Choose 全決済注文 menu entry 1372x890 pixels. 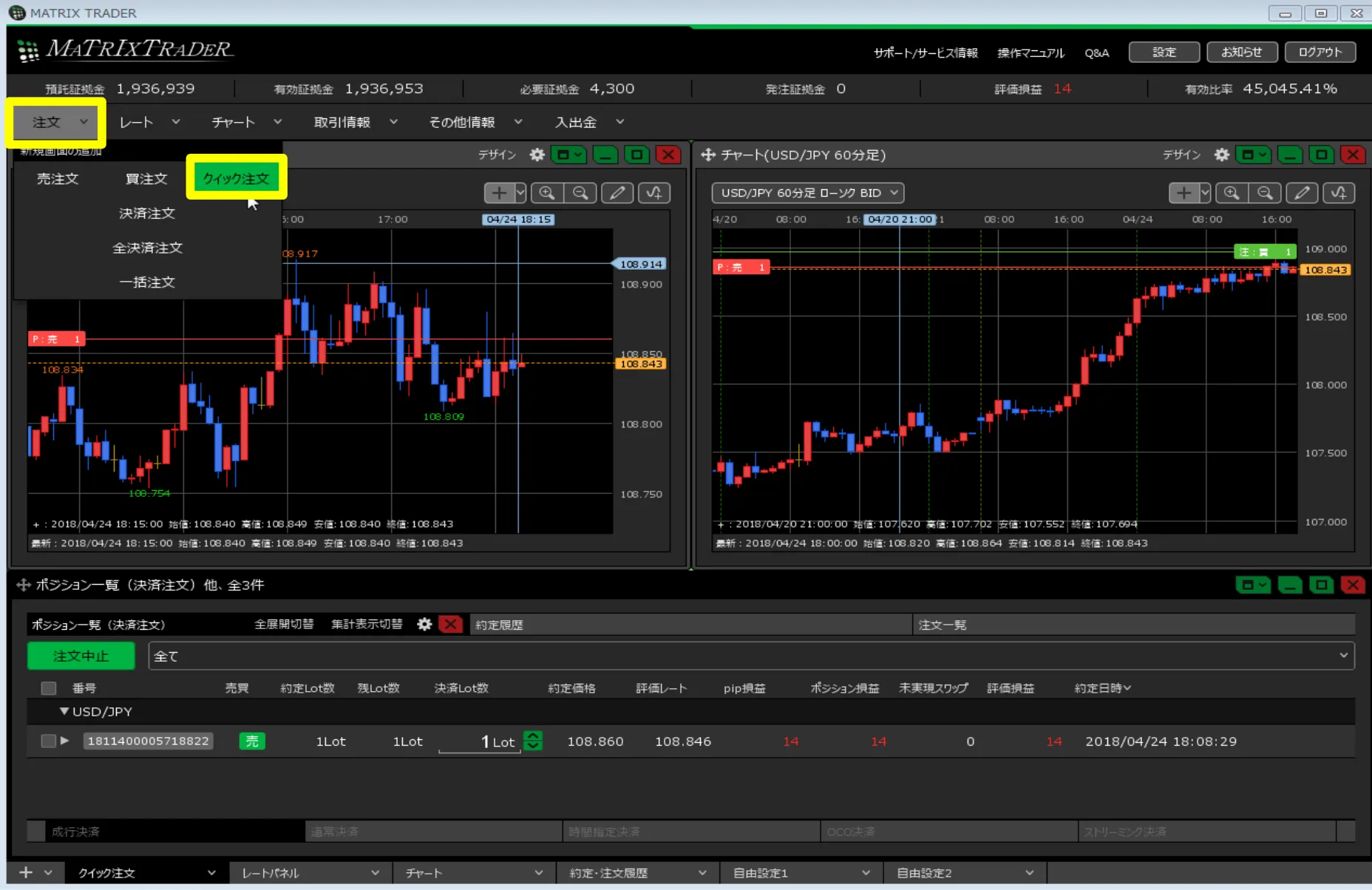click(147, 248)
